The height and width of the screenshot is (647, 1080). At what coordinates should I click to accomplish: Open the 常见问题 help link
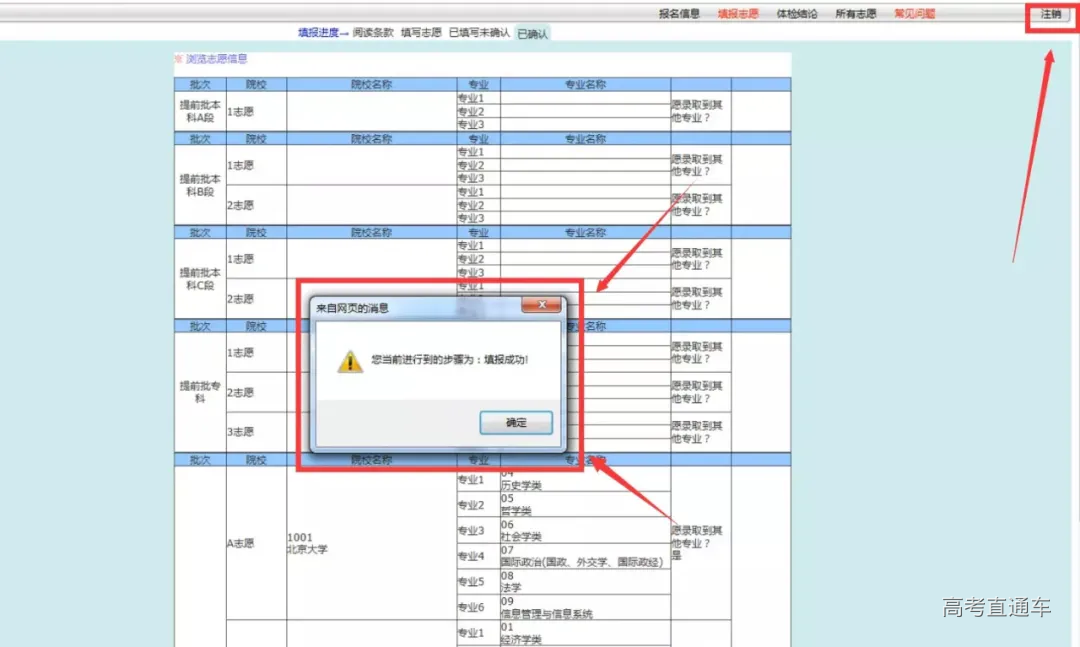point(914,14)
